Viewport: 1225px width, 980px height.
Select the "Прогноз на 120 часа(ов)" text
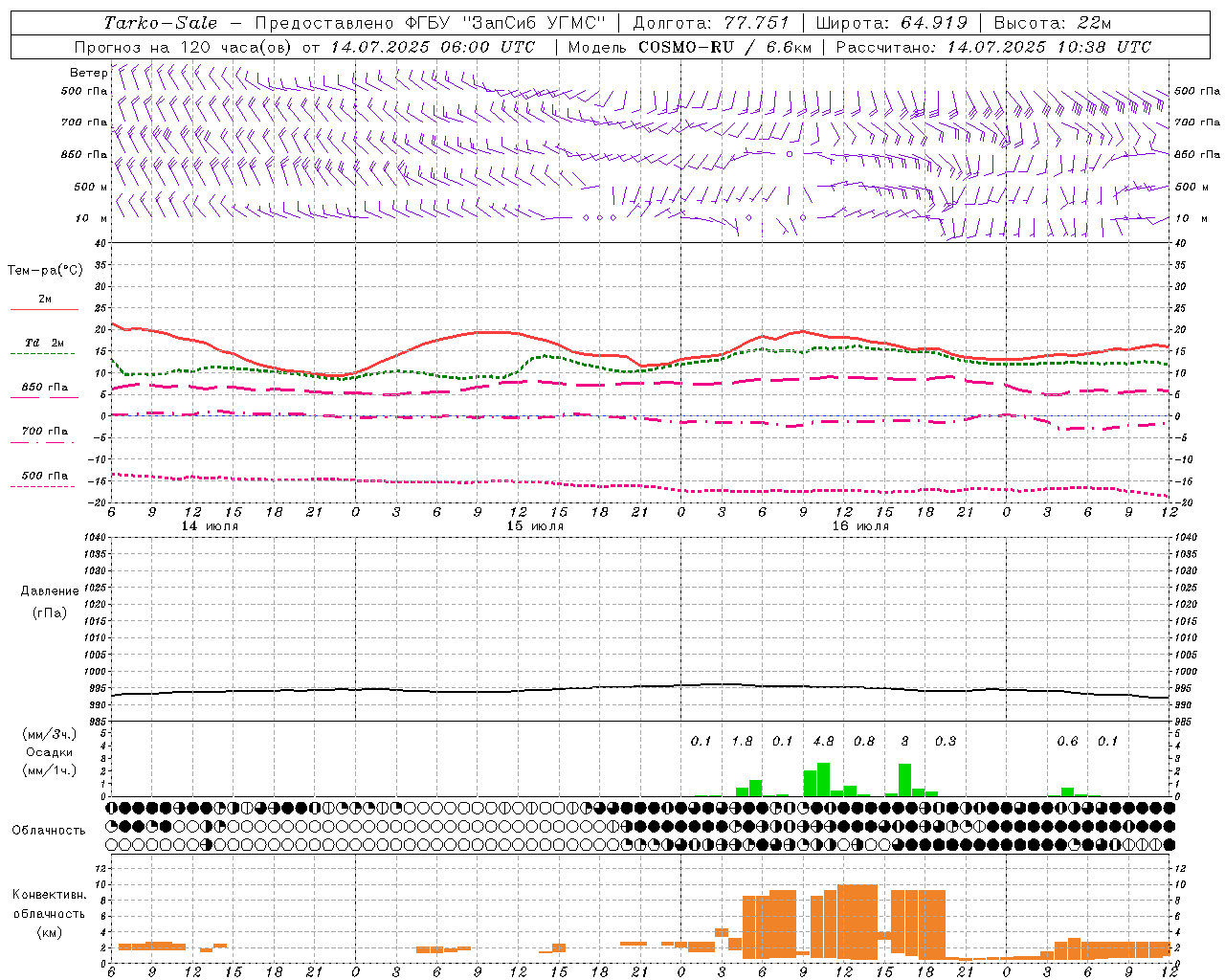(x=184, y=47)
